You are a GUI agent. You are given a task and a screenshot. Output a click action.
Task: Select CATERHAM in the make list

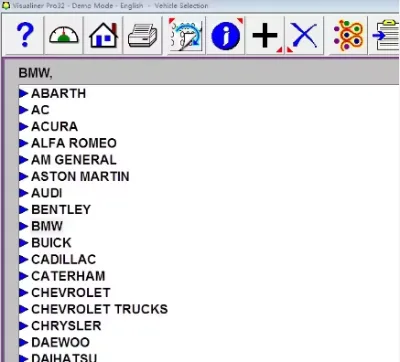click(68, 276)
